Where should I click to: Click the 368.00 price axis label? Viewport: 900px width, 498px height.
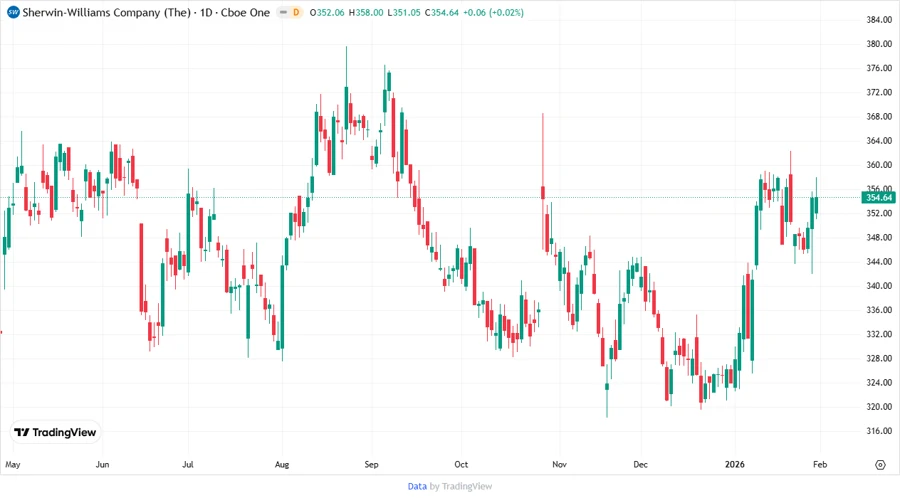pos(879,116)
